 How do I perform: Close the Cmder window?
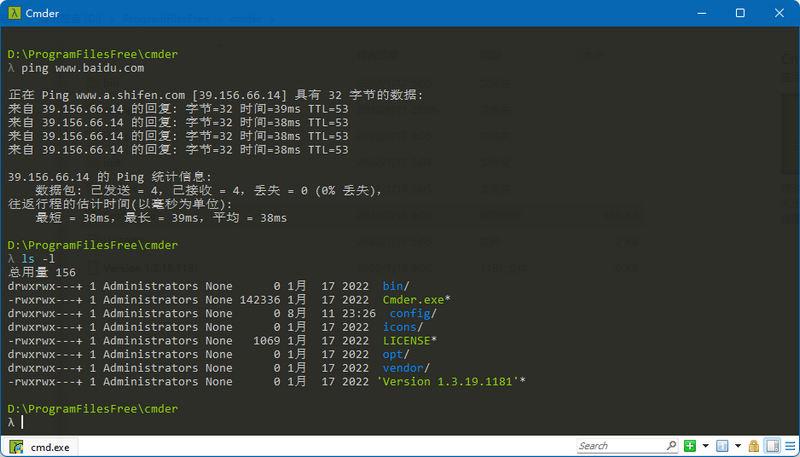(x=779, y=13)
